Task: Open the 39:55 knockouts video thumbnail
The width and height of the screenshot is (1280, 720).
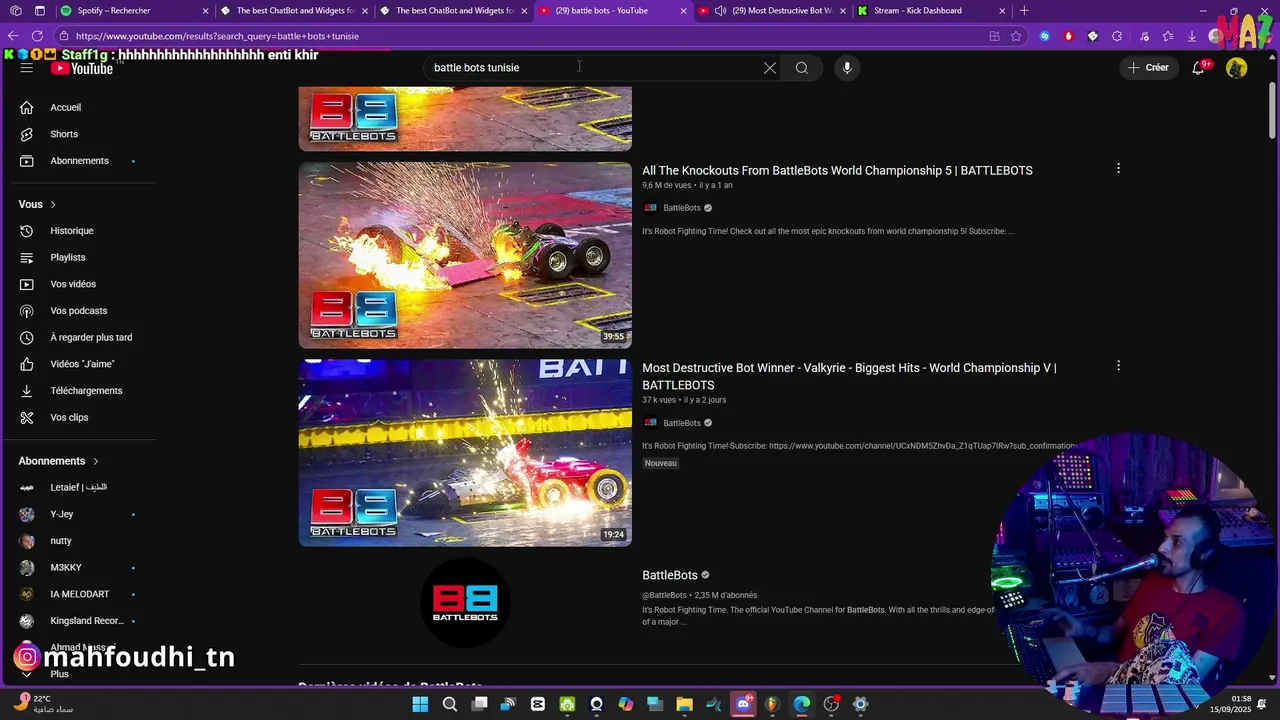Action: (x=465, y=255)
